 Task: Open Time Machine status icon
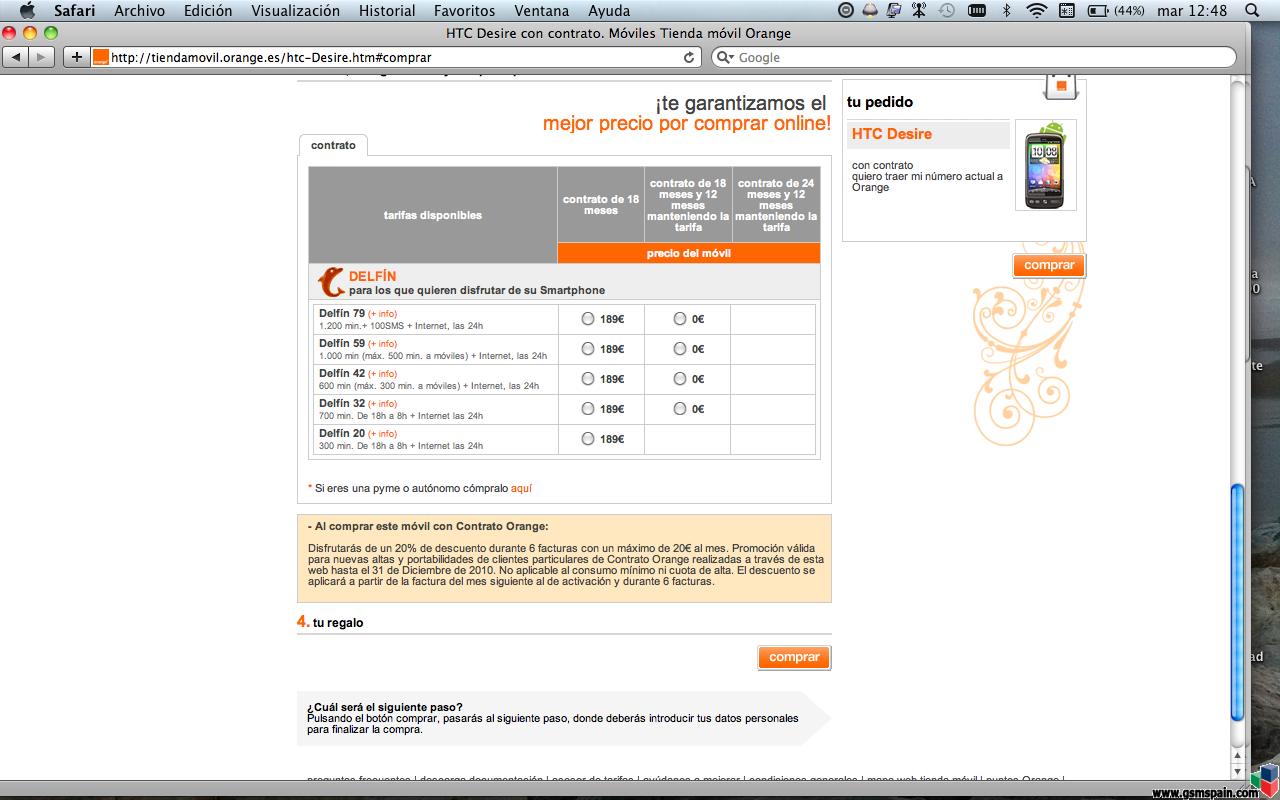click(x=946, y=11)
